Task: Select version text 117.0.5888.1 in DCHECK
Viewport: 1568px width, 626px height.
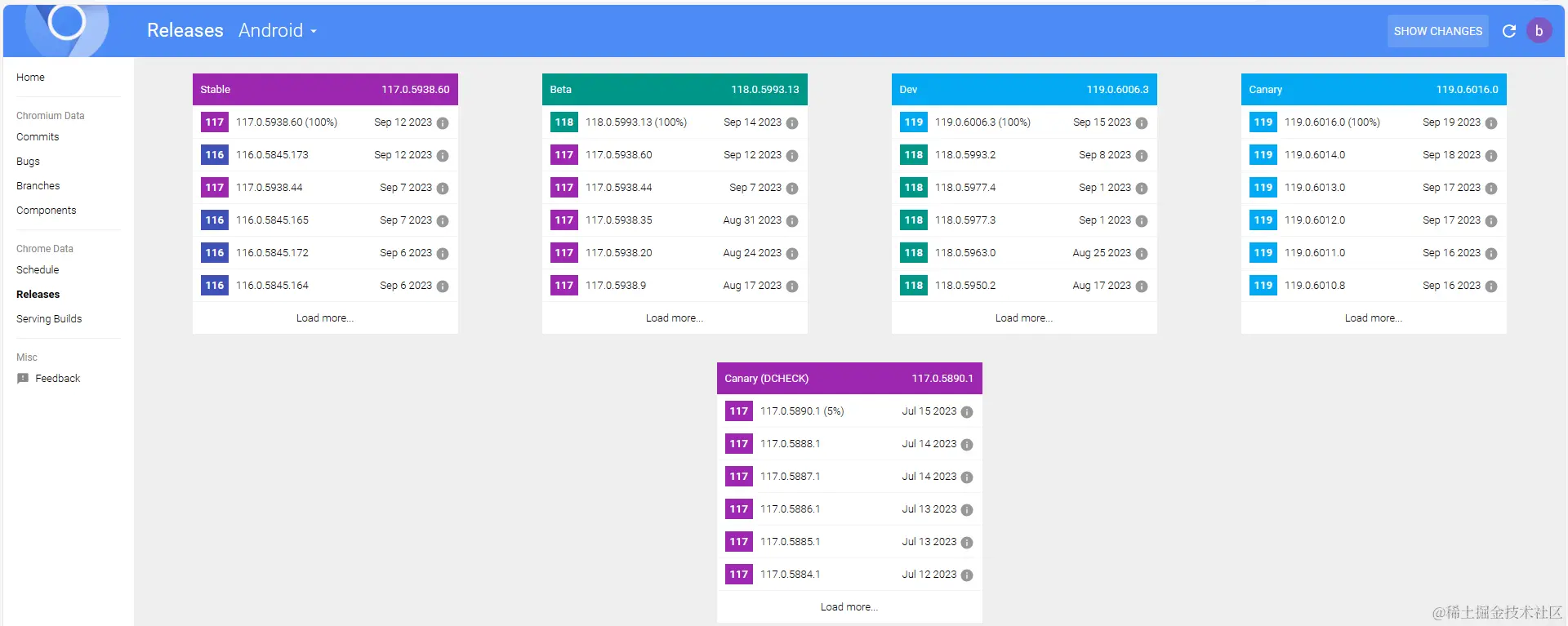Action: coord(791,444)
